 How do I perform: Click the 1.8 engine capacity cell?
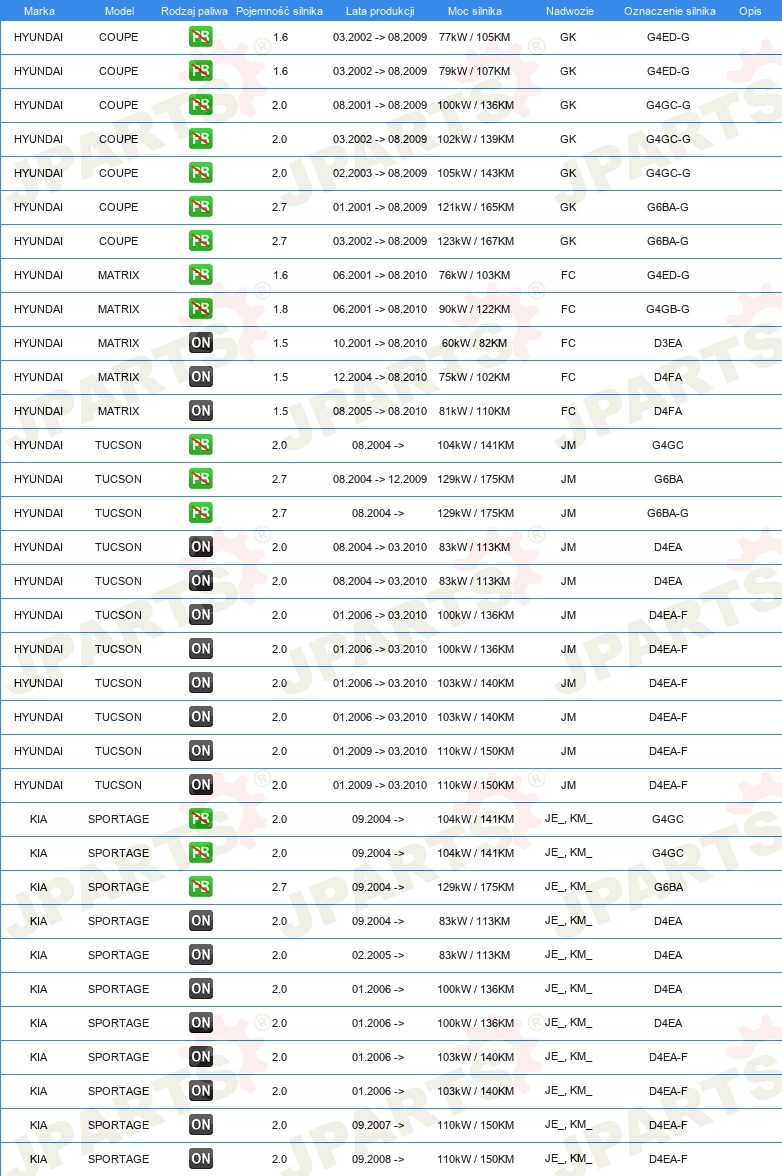pos(280,308)
